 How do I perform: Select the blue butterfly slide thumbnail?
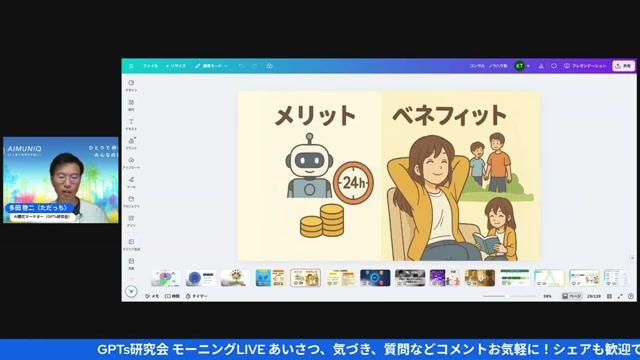point(270,278)
